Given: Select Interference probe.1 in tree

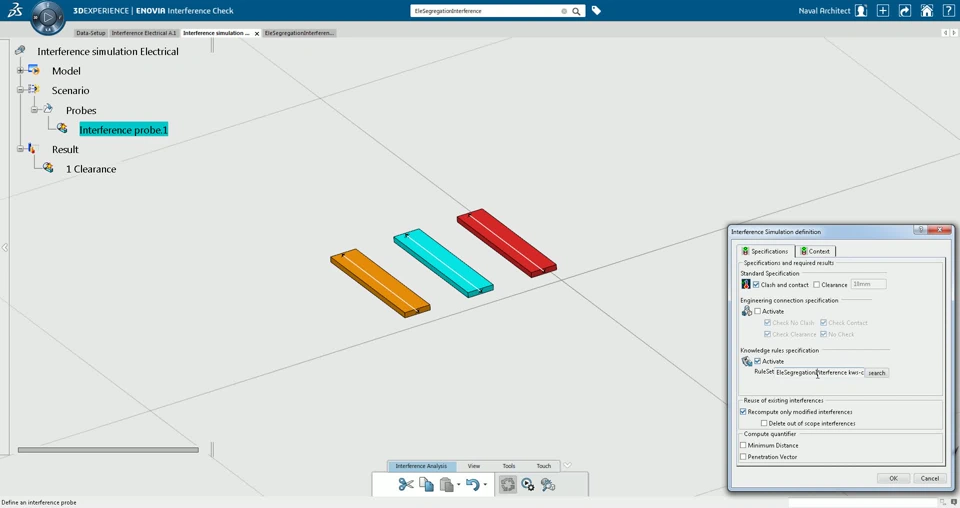Looking at the screenshot, I should click(x=123, y=130).
